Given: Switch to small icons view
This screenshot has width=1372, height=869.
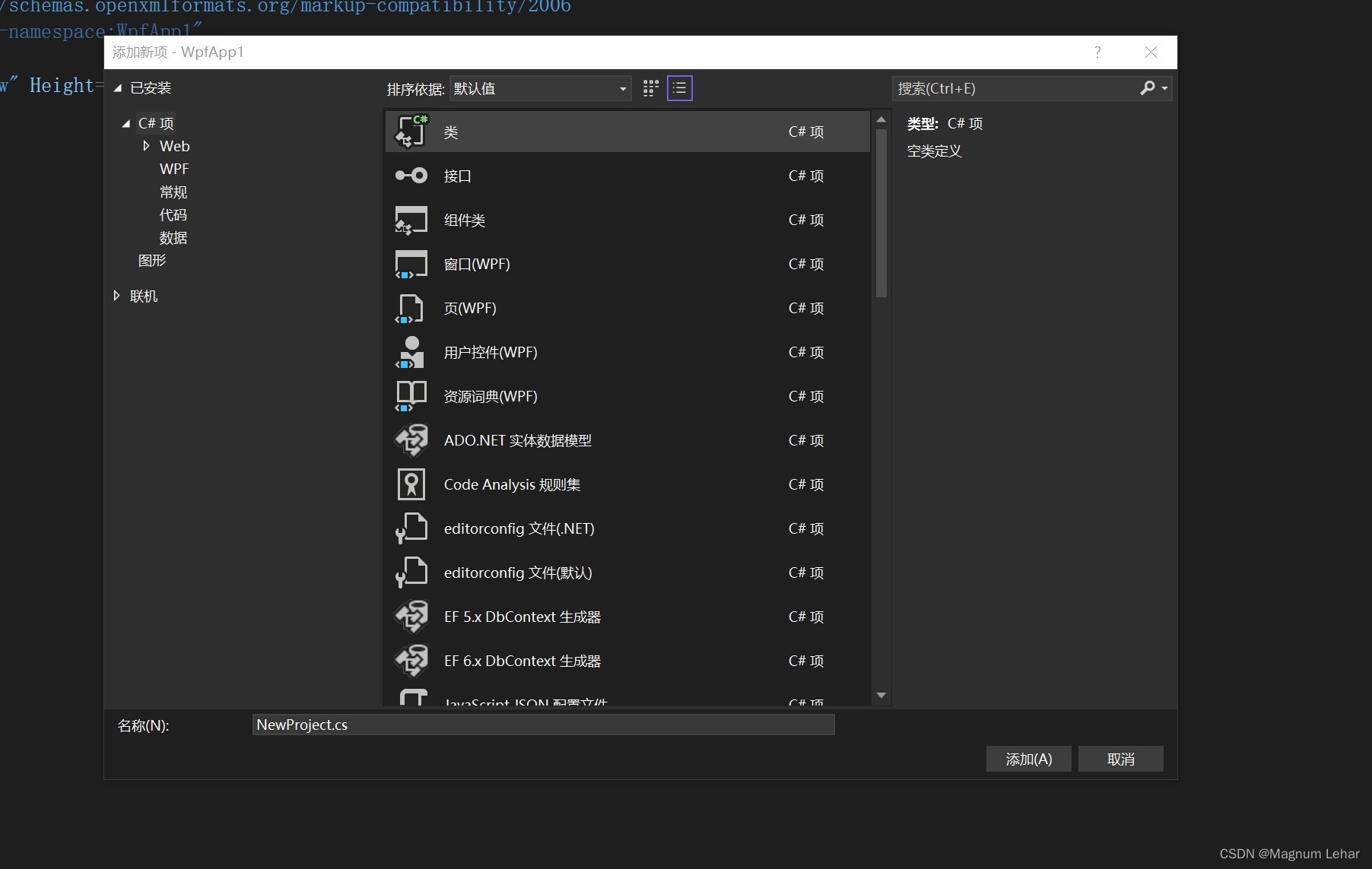Looking at the screenshot, I should pyautogui.click(x=649, y=87).
